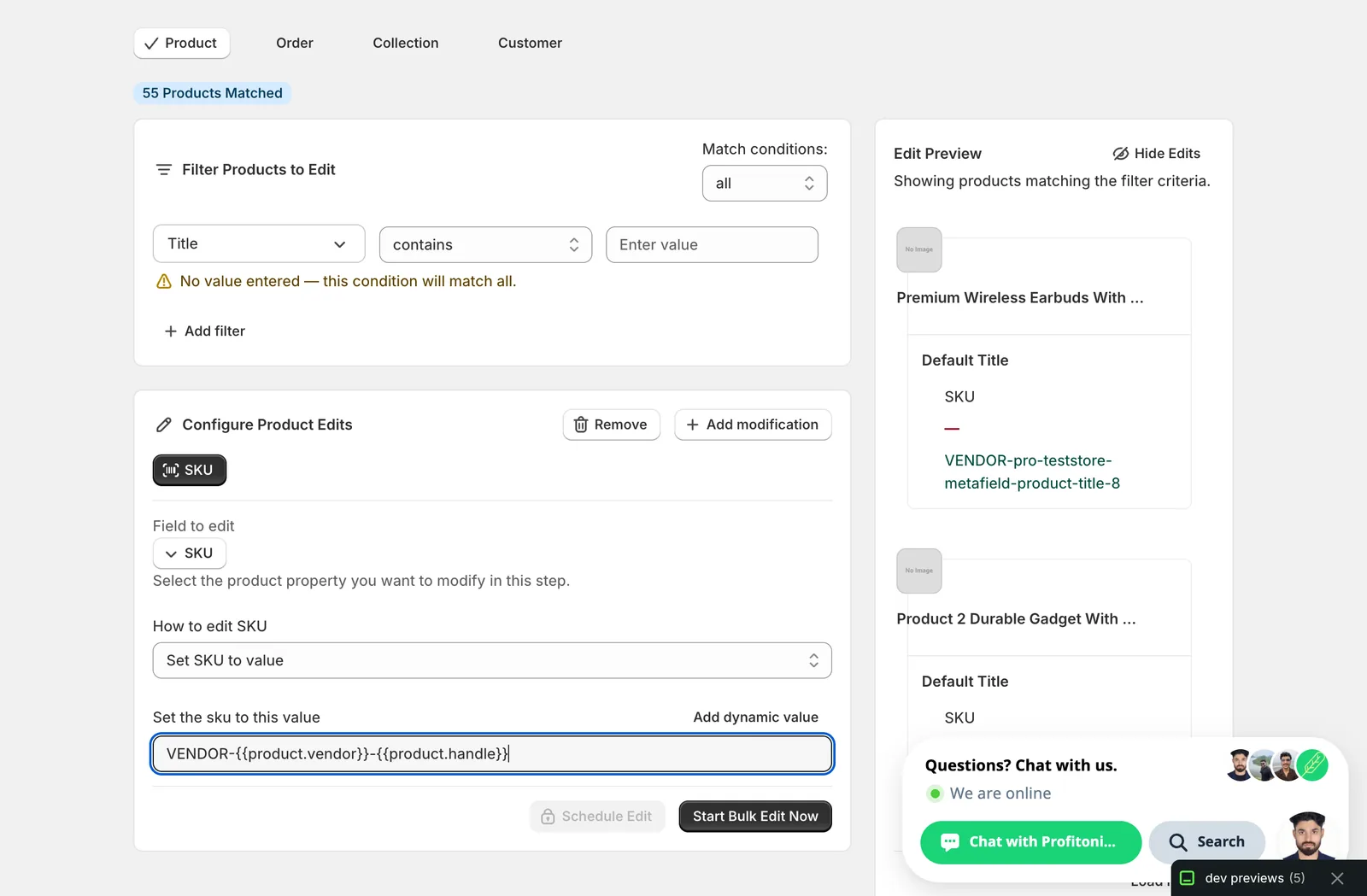Open the 'contains' operator dropdown
This screenshot has width=1367, height=896.
point(485,244)
